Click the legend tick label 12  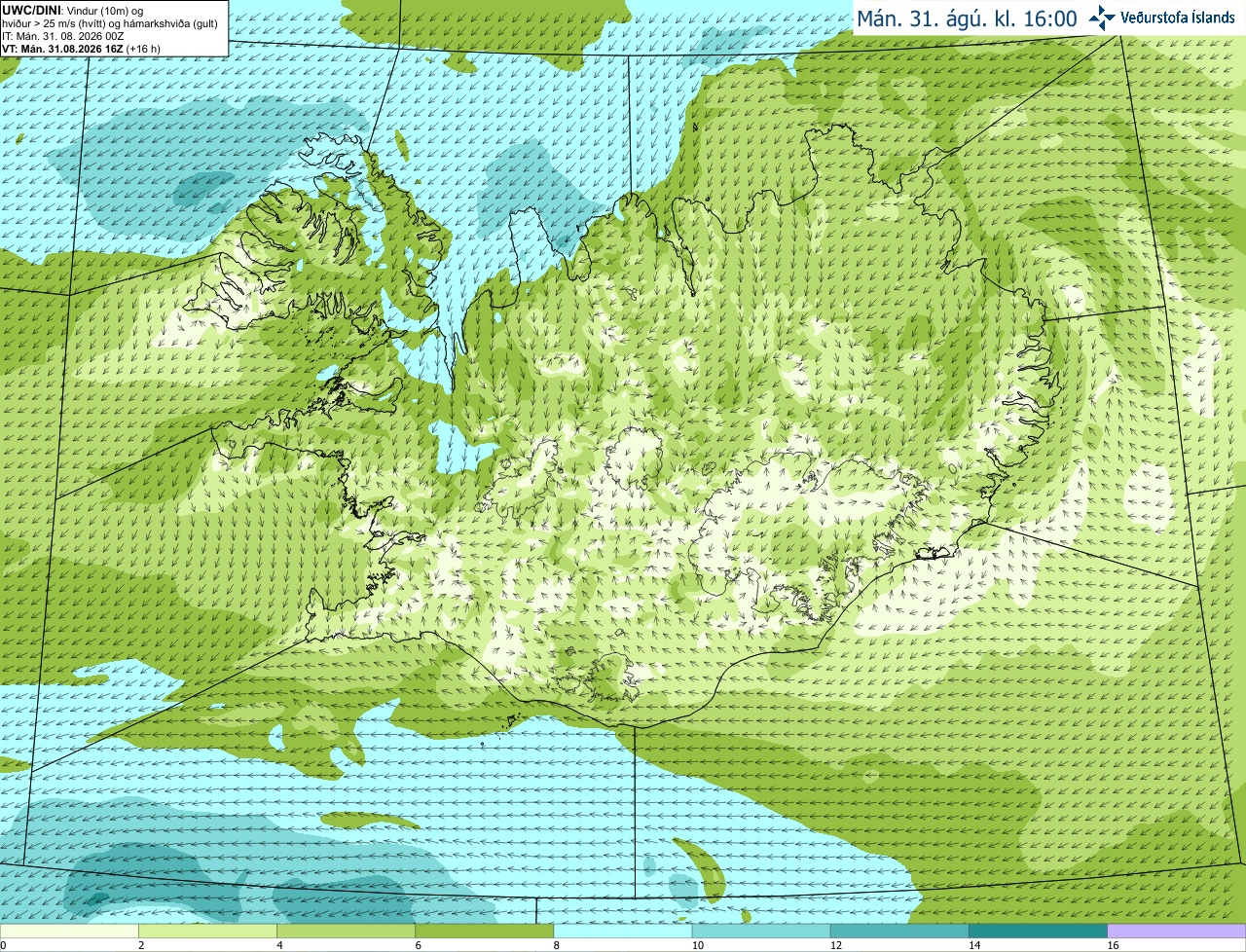pyautogui.click(x=836, y=945)
